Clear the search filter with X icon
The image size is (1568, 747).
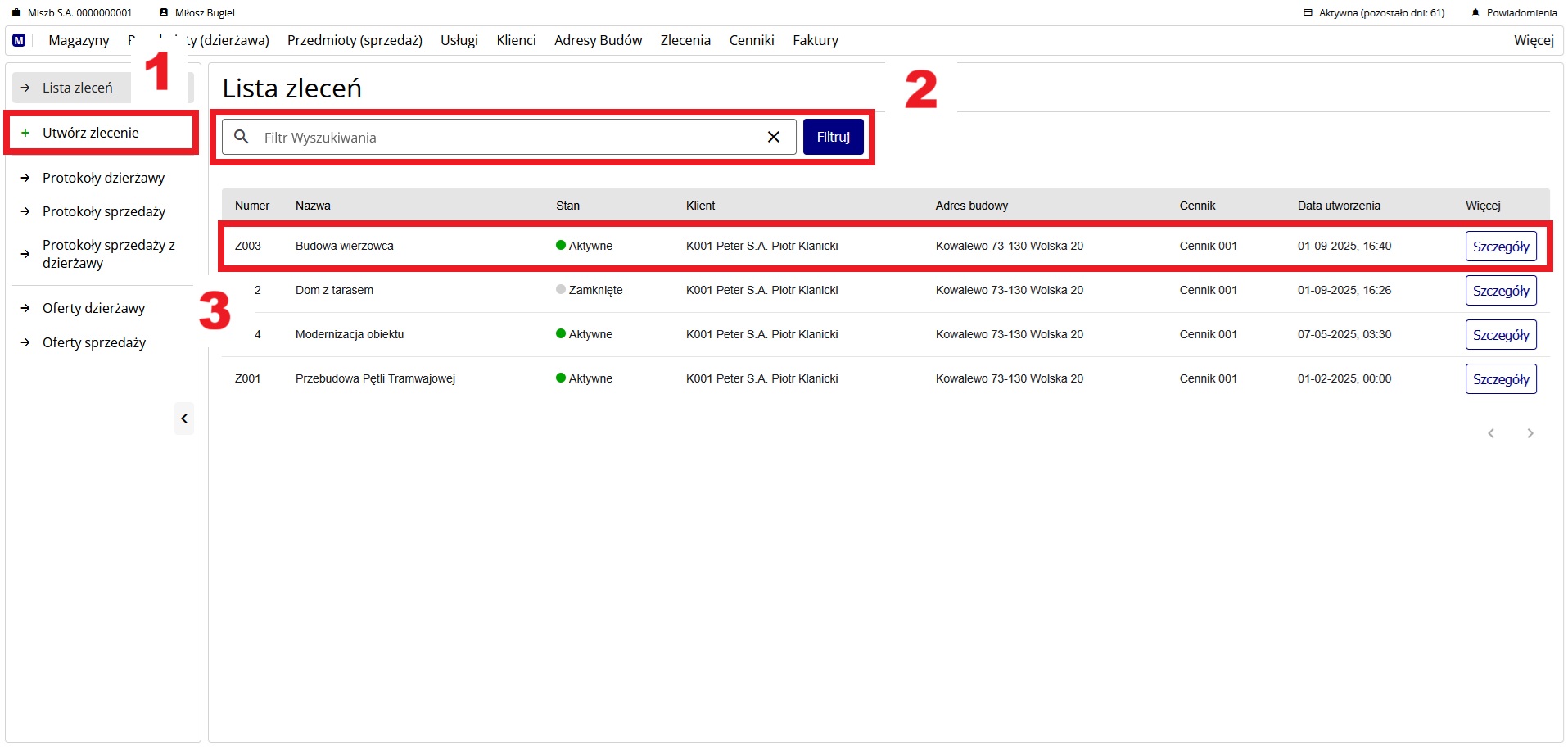(773, 137)
